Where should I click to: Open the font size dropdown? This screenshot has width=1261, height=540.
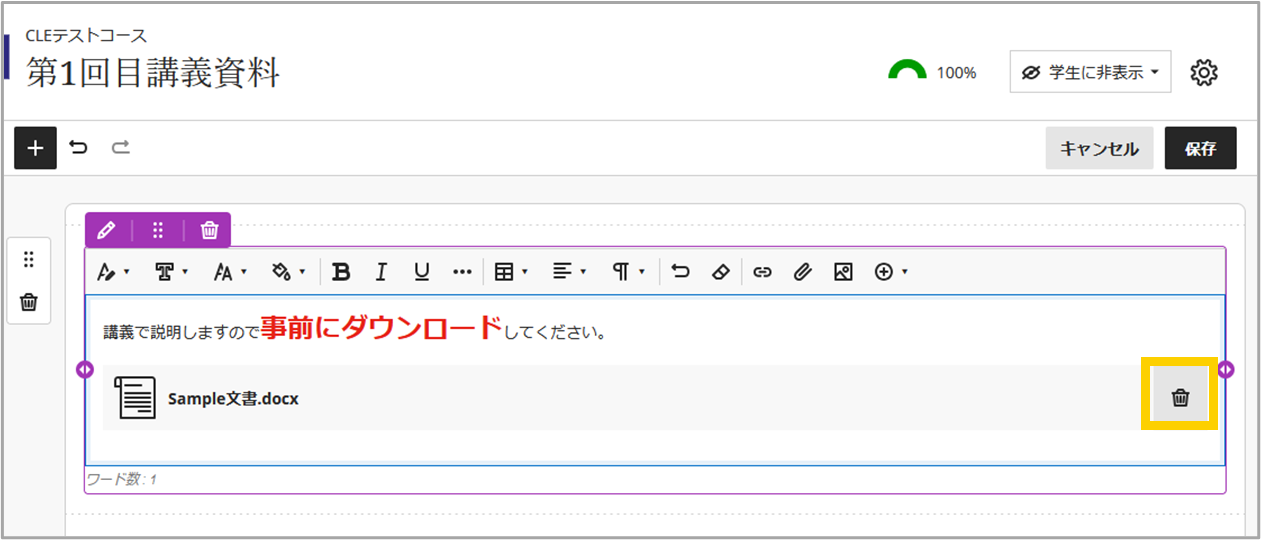pyautogui.click(x=230, y=271)
